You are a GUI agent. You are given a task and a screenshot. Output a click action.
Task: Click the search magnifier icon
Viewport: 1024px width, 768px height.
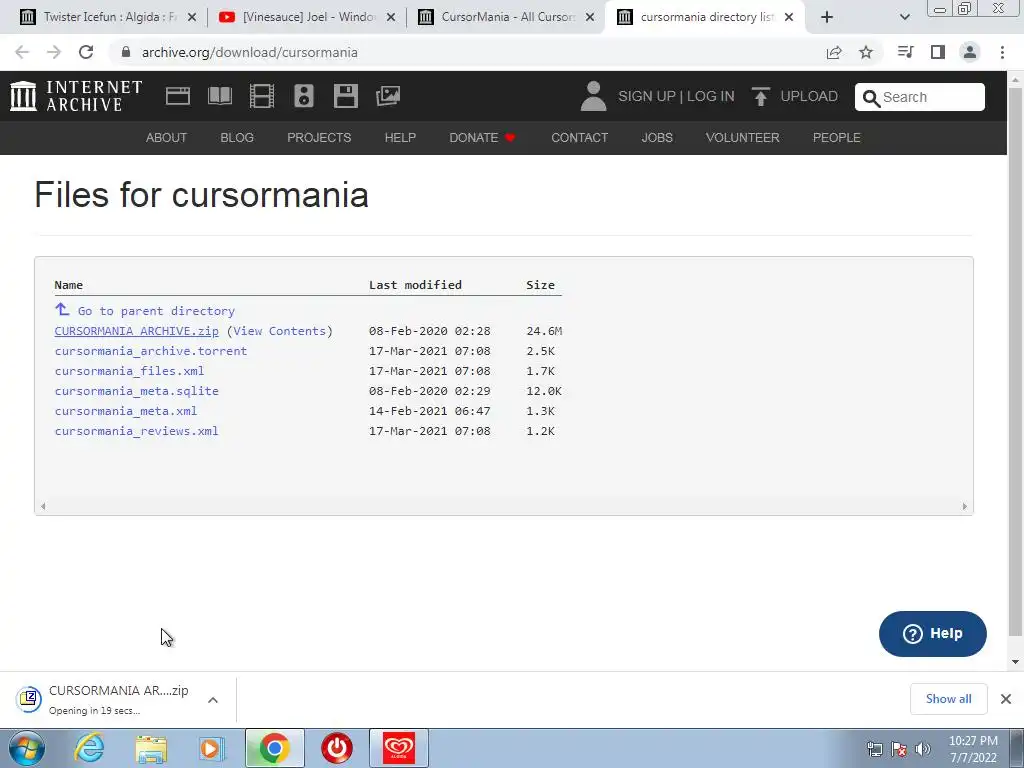click(x=871, y=98)
